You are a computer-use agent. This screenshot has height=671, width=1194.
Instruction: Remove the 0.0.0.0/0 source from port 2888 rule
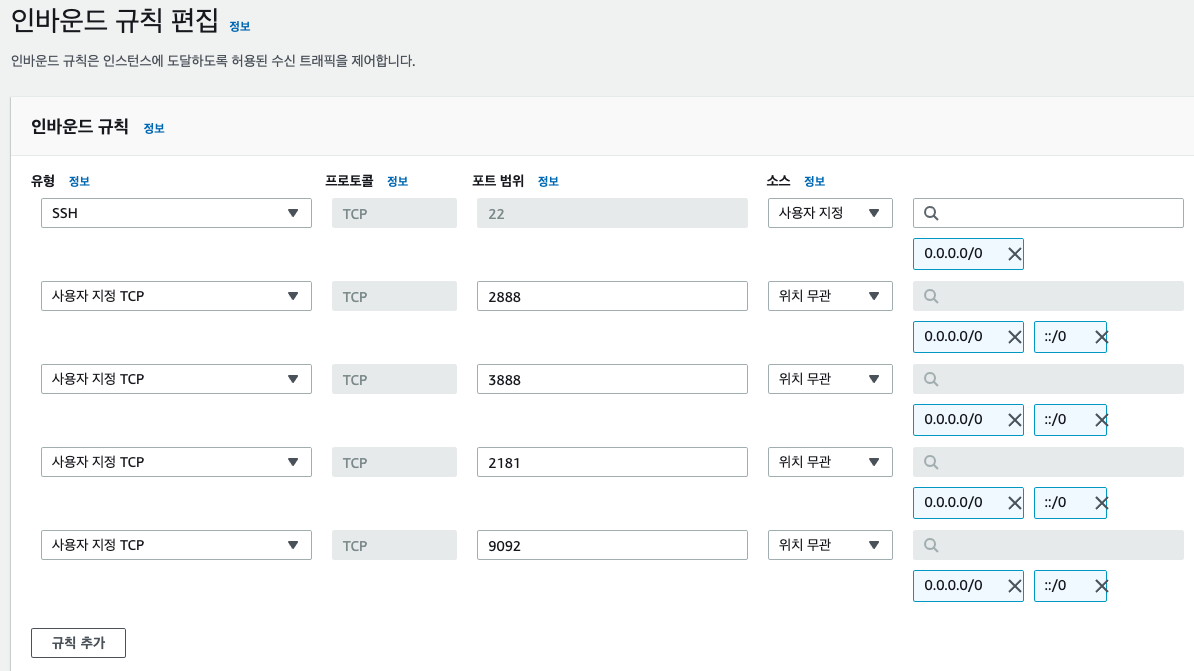pos(1013,336)
